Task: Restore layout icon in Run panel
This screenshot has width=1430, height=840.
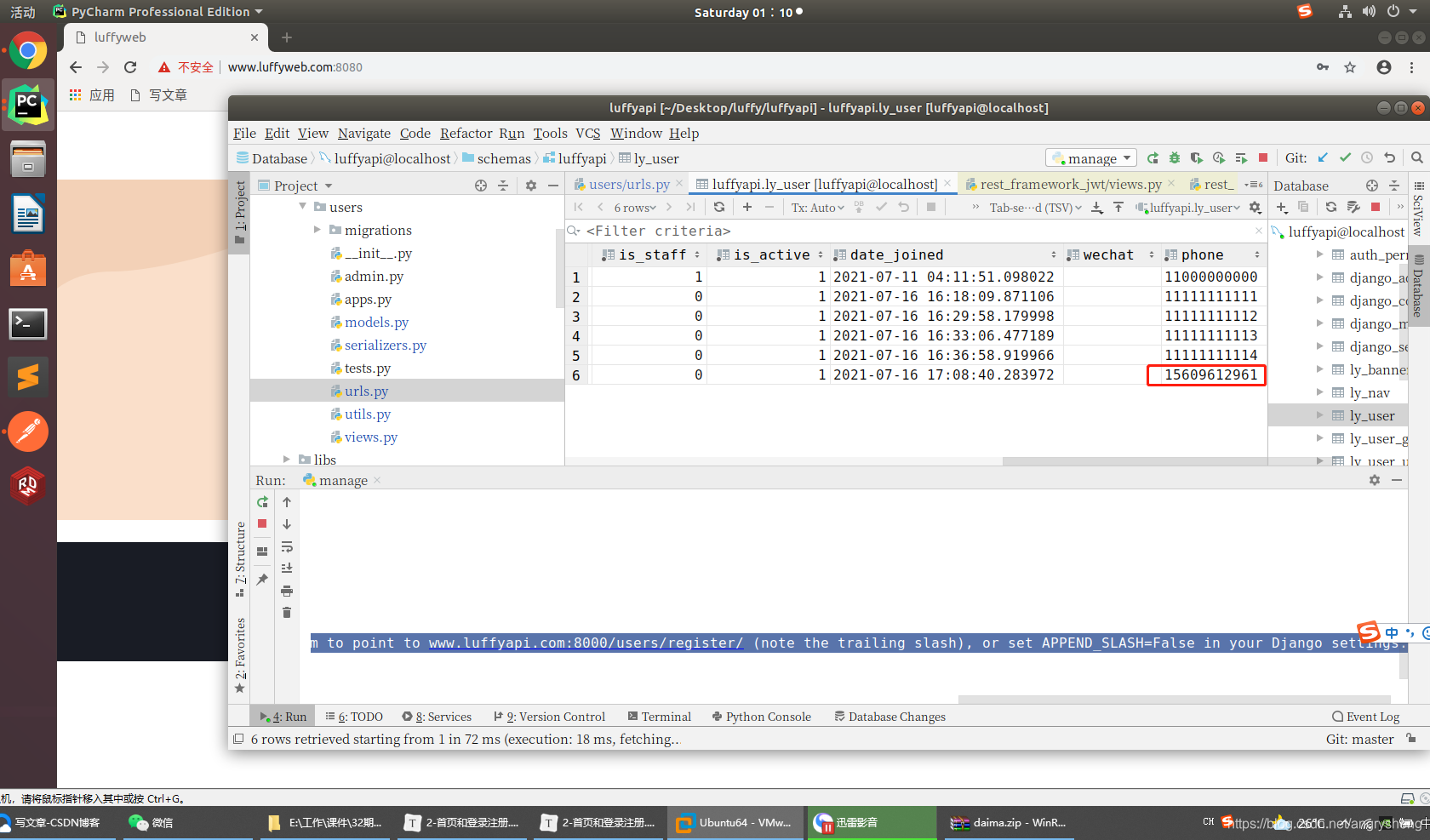Action: [263, 551]
